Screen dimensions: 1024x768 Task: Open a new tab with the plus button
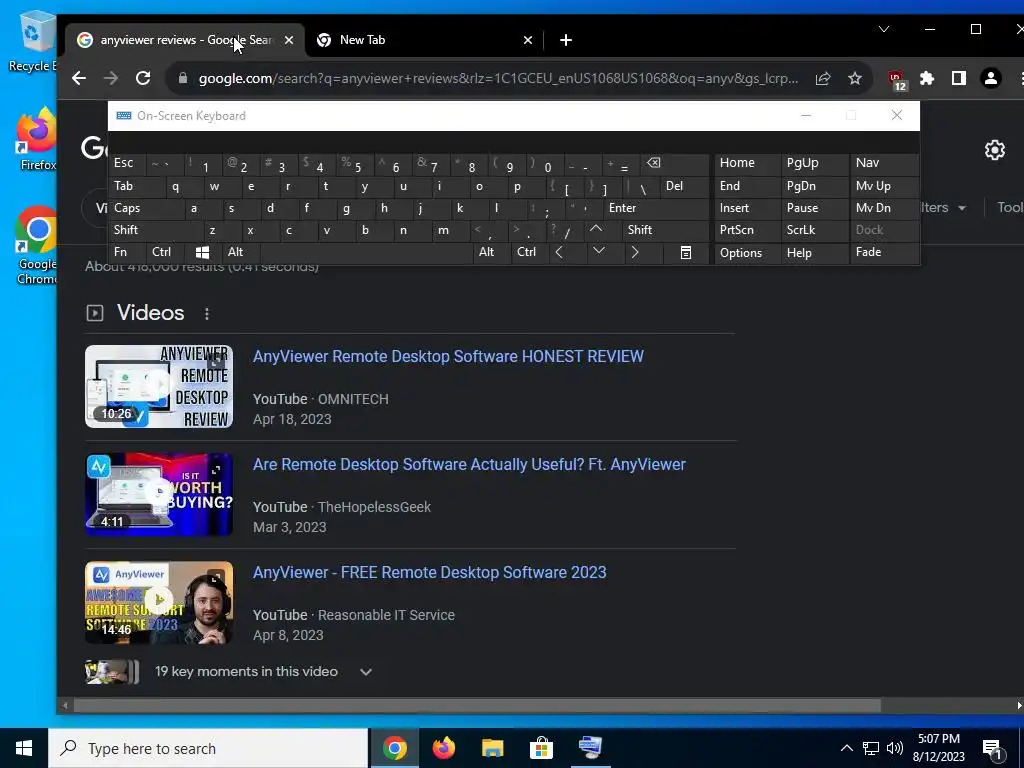pyautogui.click(x=566, y=40)
